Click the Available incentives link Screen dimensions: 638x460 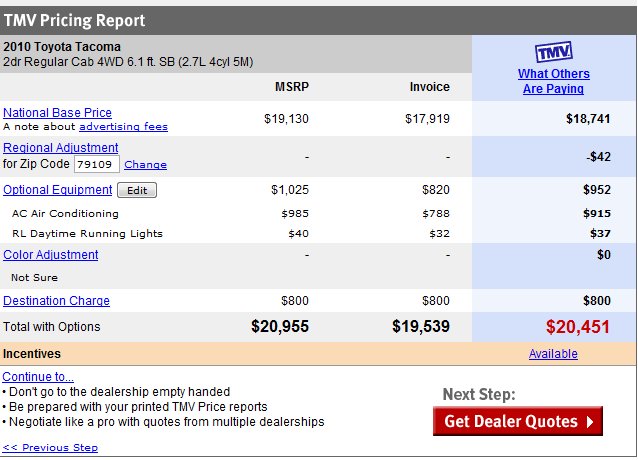(553, 354)
